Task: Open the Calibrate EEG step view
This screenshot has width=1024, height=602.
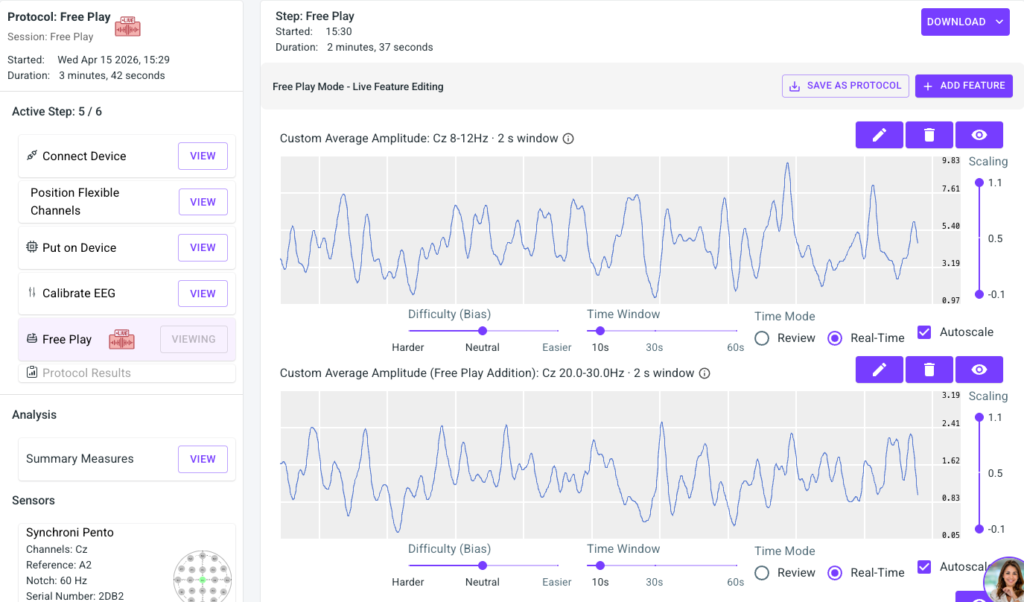Action: pyautogui.click(x=202, y=294)
